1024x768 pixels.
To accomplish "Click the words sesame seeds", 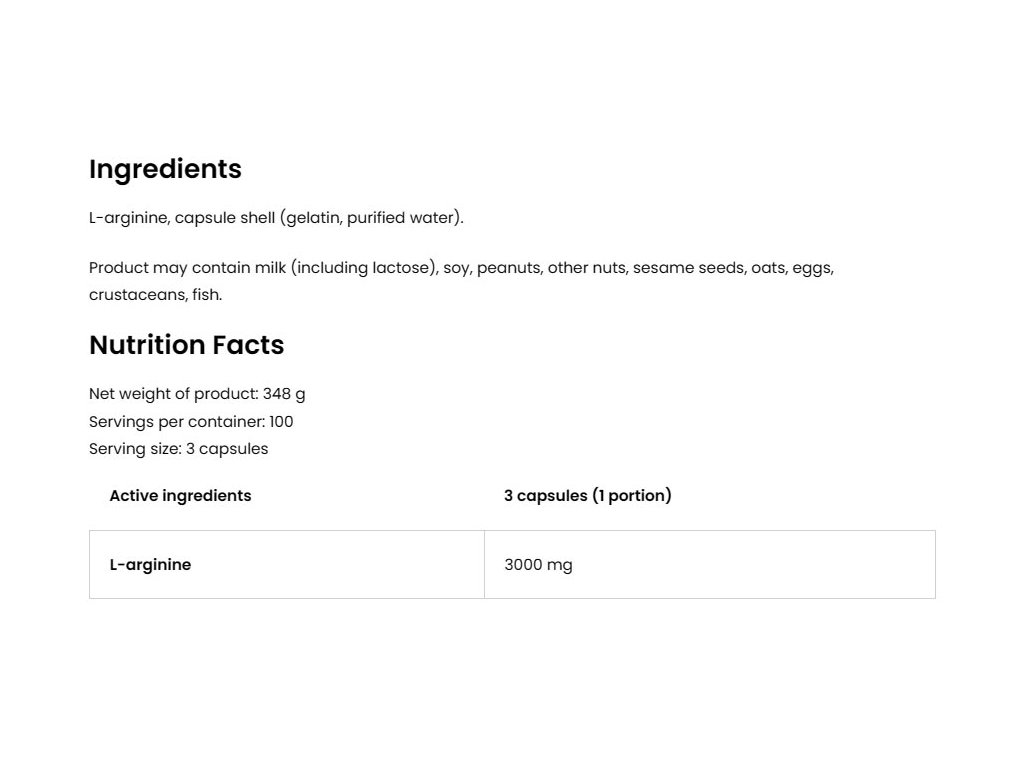I will click(688, 268).
